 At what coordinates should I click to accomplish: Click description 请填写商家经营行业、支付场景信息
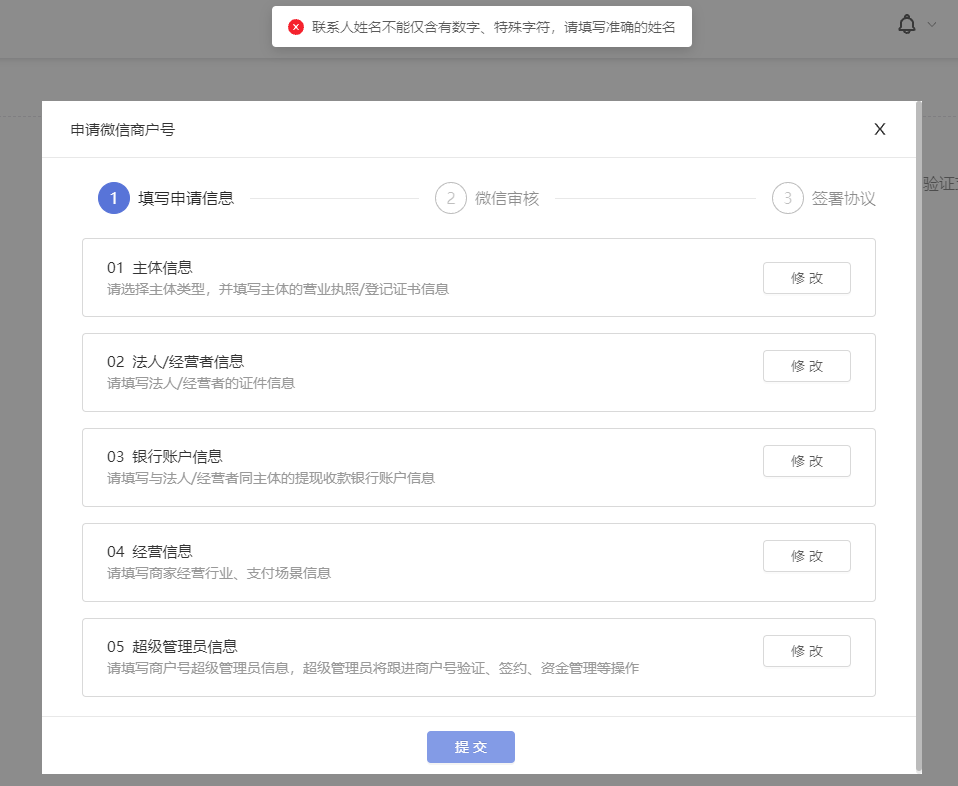pos(219,573)
